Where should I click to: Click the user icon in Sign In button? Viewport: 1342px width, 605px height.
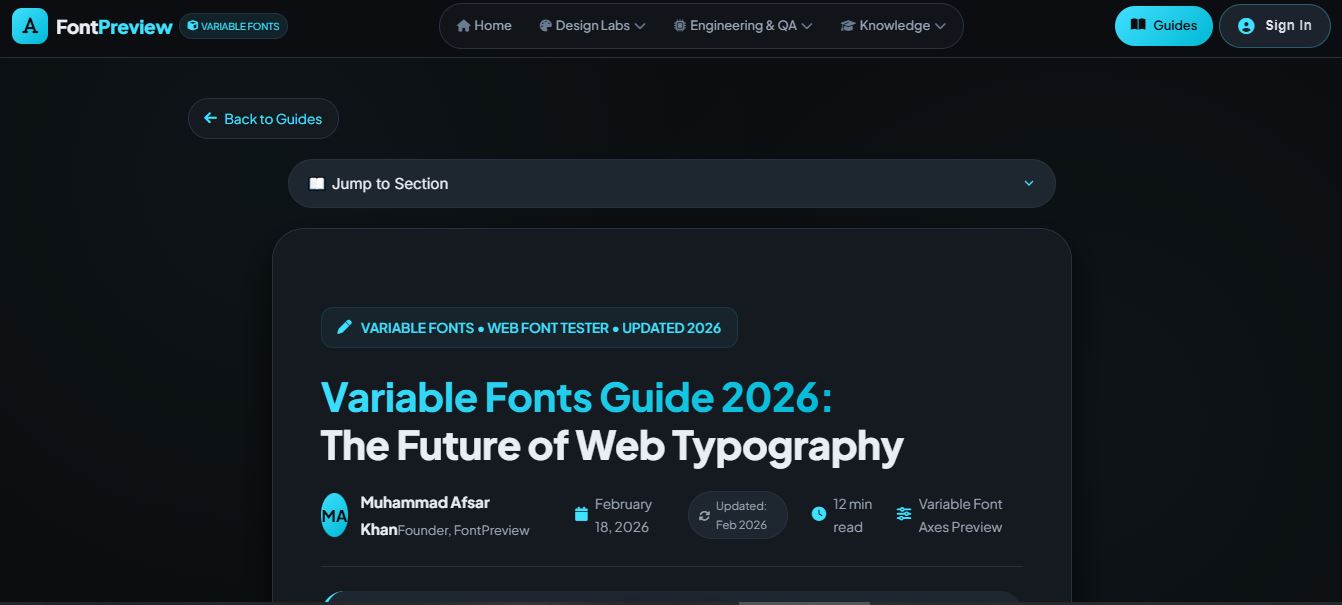click(1246, 26)
